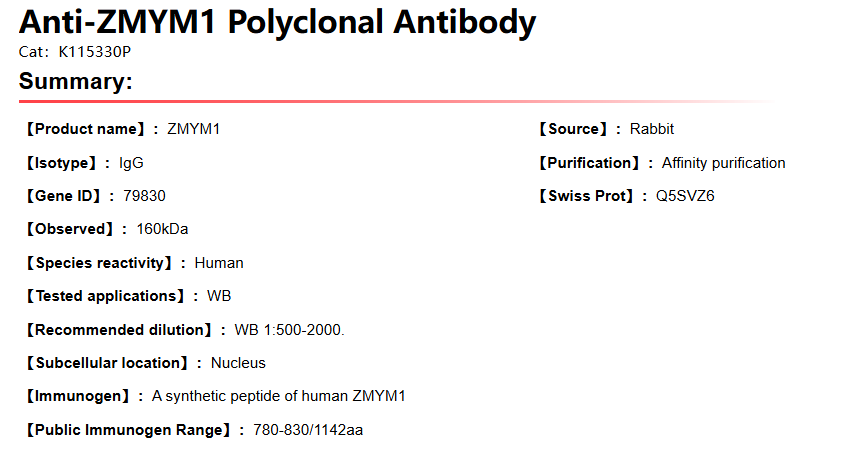The width and height of the screenshot is (864, 466).
Task: Click the Species reactivity label
Action: tap(105, 263)
